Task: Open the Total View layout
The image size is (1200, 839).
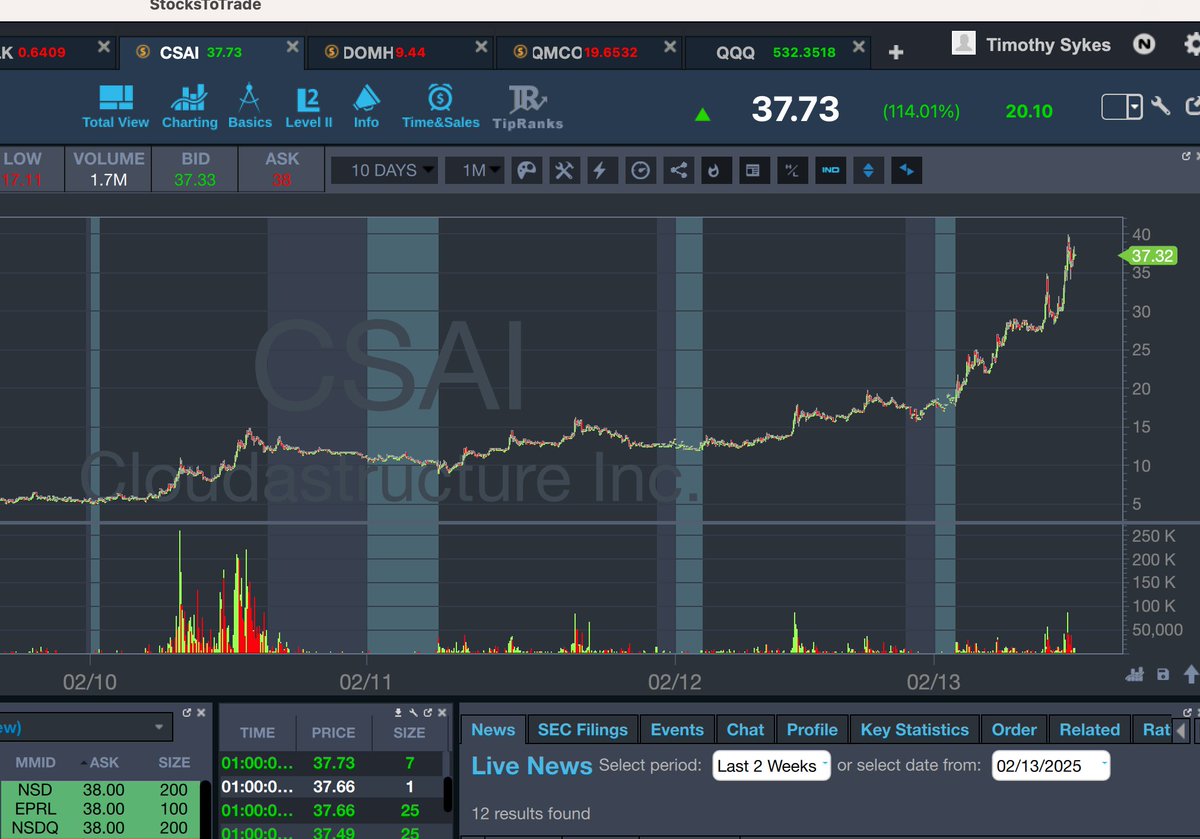Action: [x=115, y=107]
